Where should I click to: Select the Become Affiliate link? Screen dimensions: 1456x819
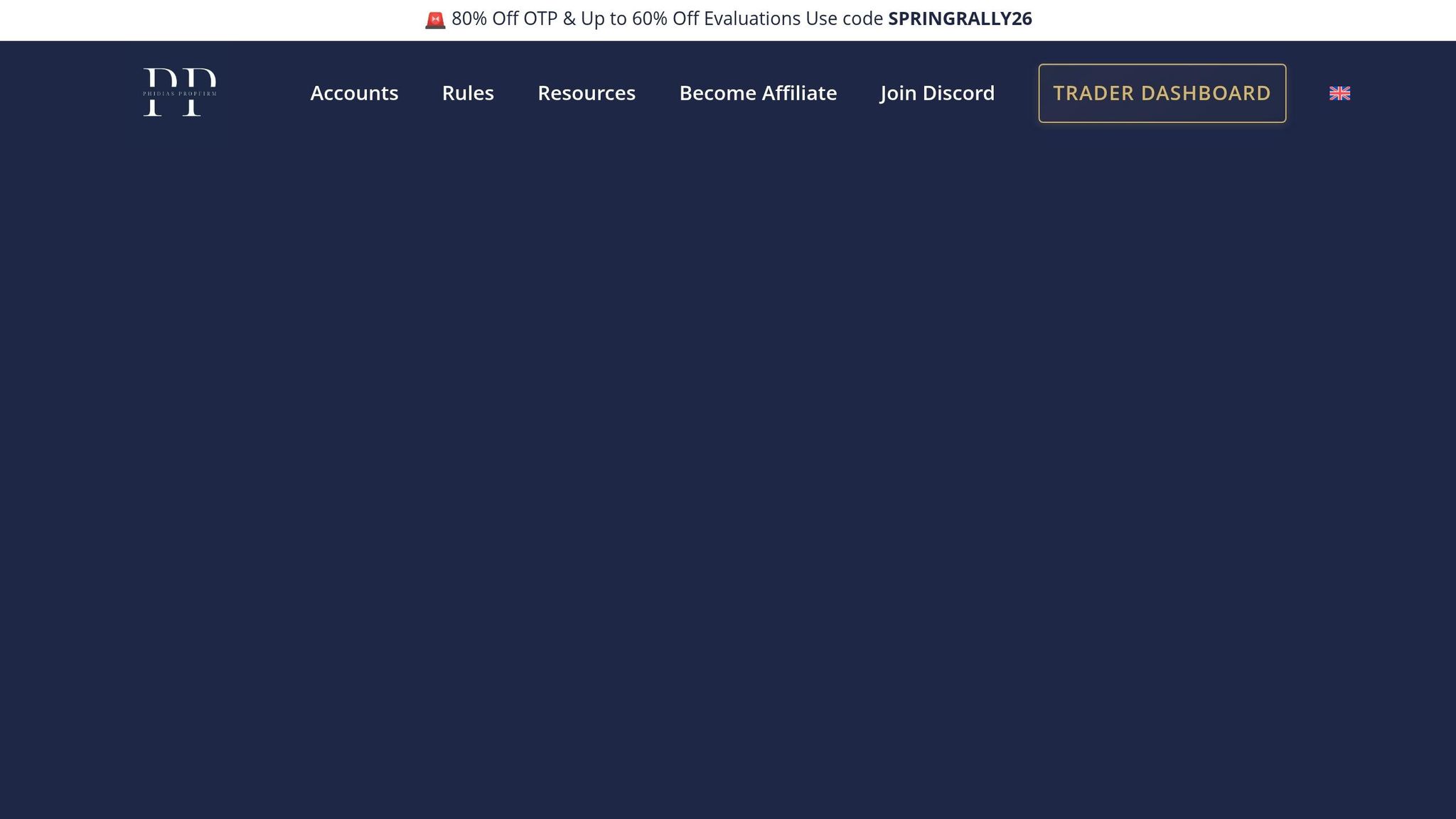pyautogui.click(x=757, y=93)
